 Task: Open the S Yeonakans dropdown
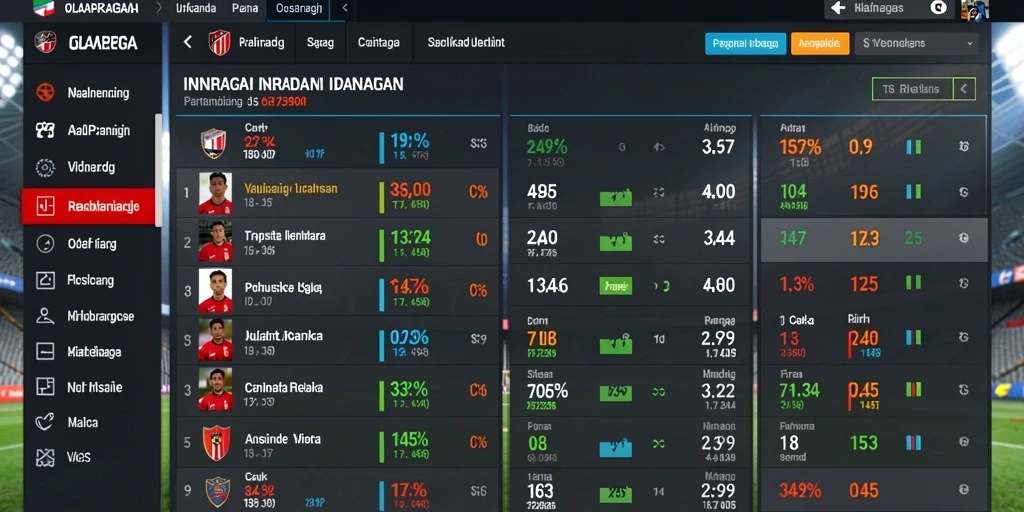[x=917, y=44]
